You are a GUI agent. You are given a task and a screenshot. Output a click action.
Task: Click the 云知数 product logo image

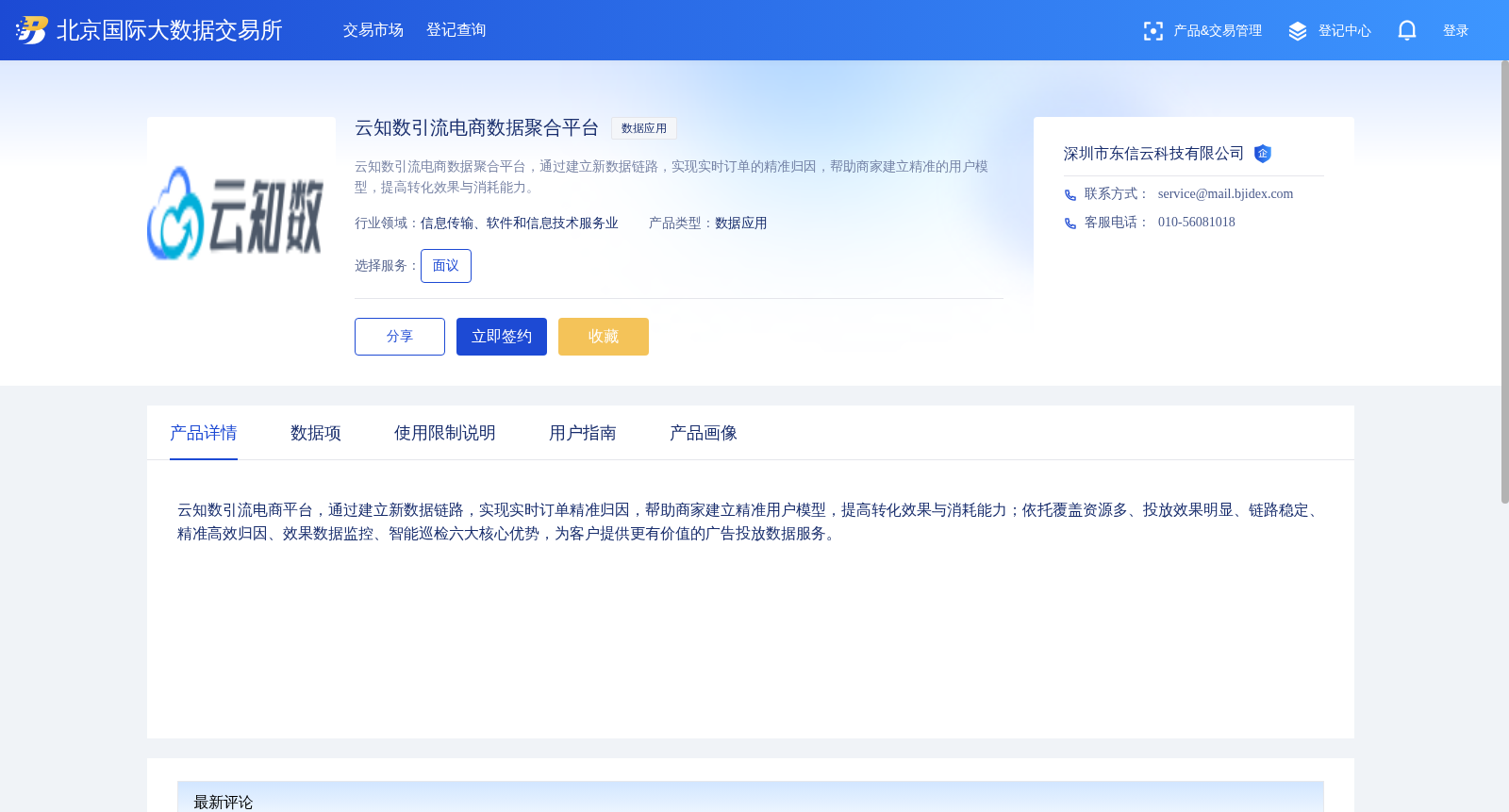click(x=241, y=211)
